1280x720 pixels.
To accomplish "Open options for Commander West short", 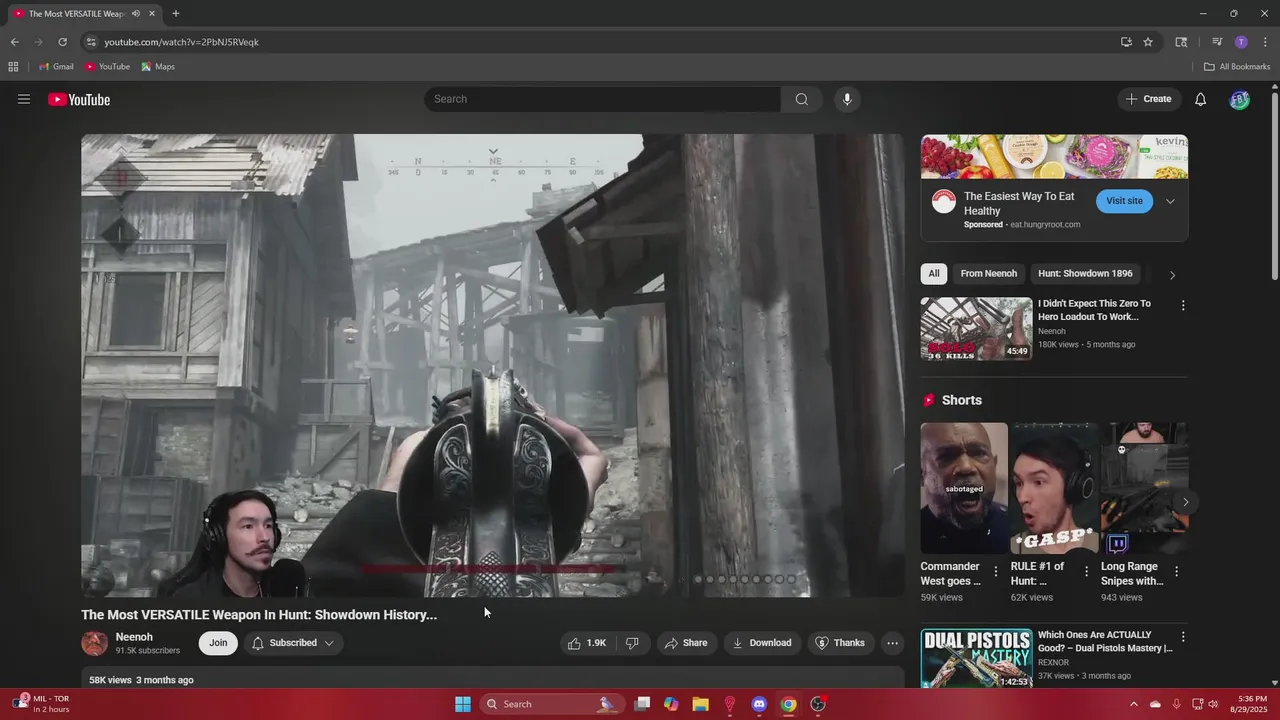I will tap(995, 572).
